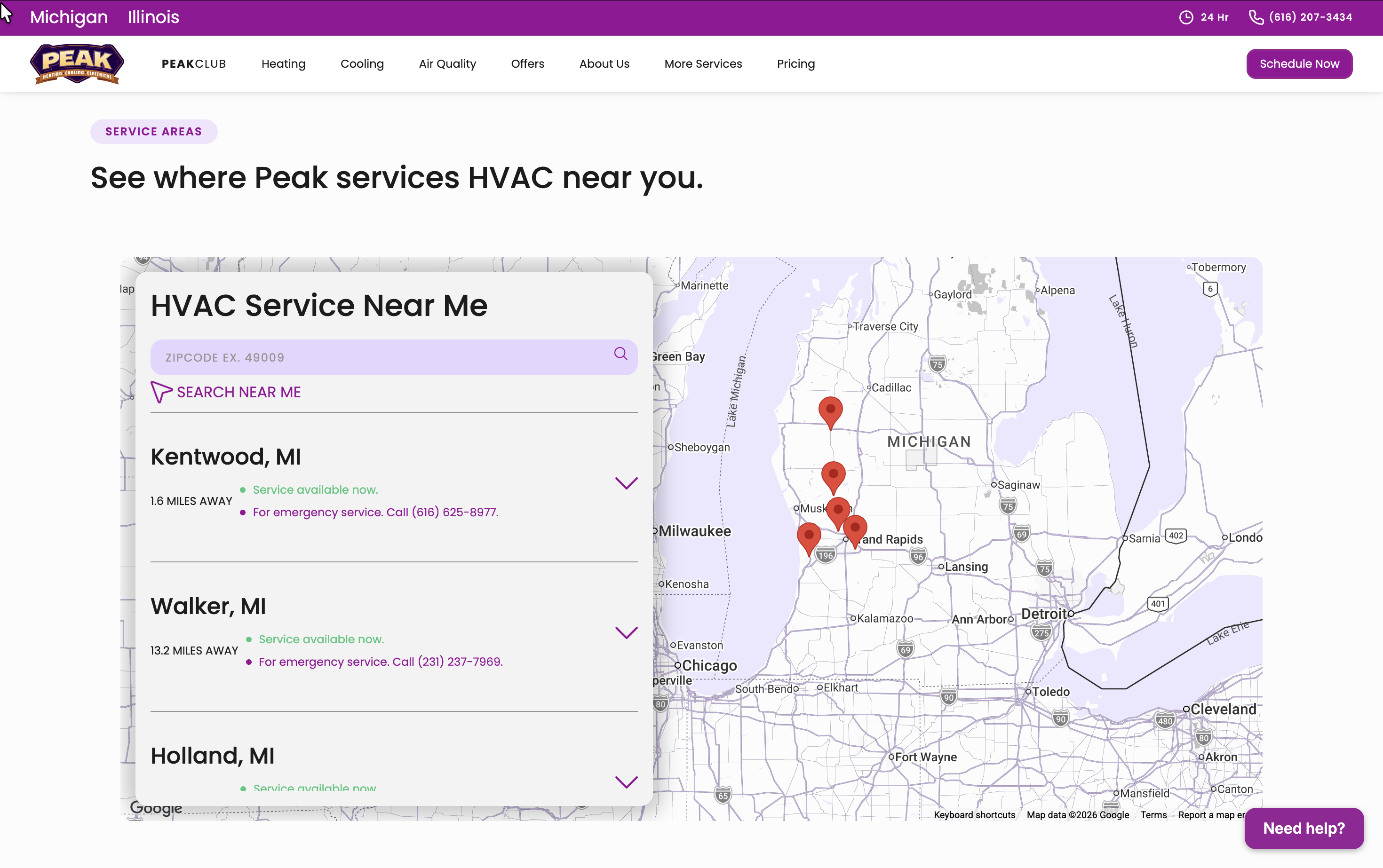
Task: Focus the zipcode search input field
Action: [394, 357]
